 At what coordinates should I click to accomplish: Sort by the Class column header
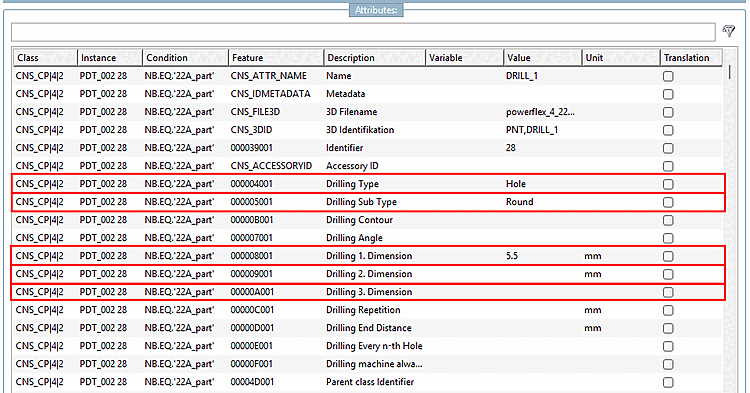pyautogui.click(x=45, y=57)
